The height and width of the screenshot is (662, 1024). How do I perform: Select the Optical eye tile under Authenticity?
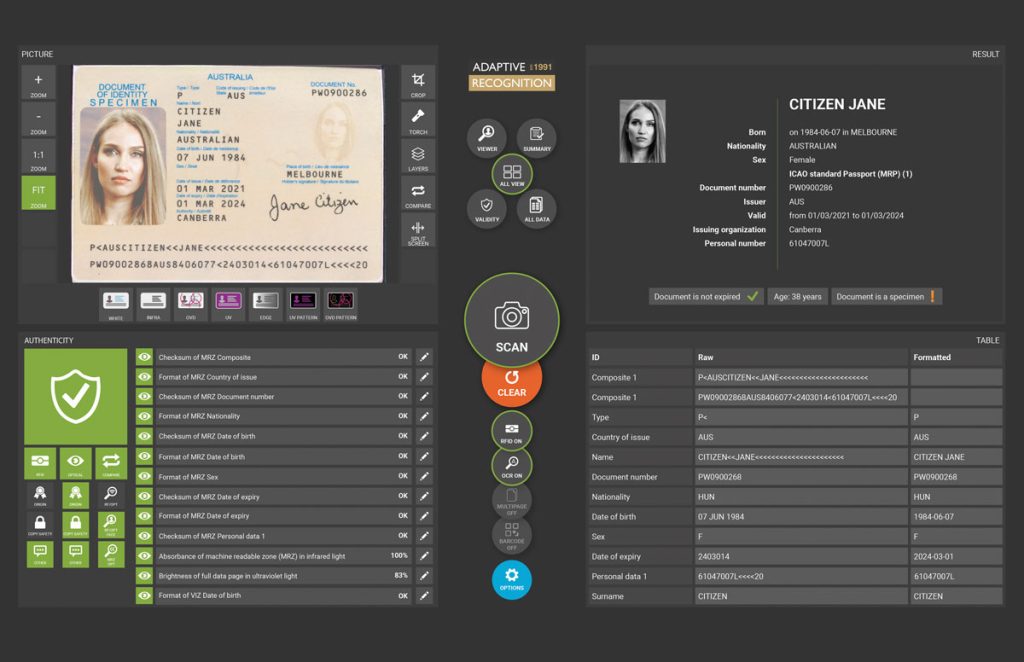pyautogui.click(x=76, y=464)
